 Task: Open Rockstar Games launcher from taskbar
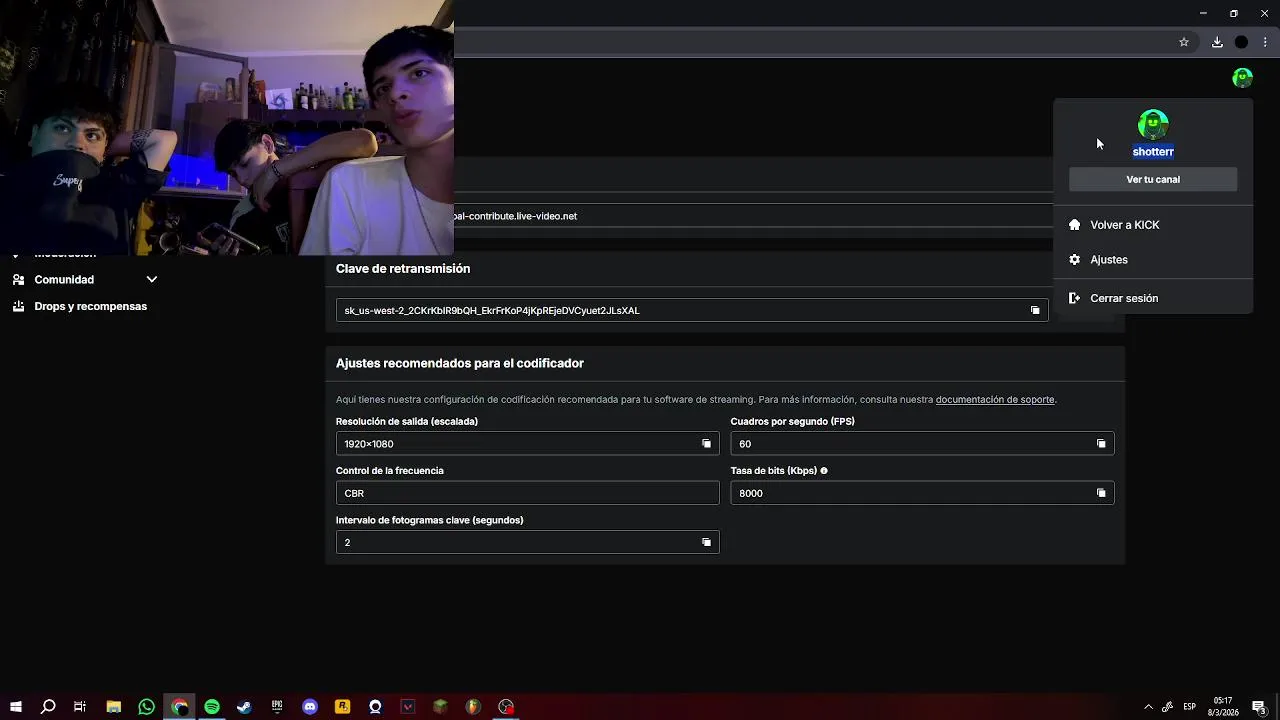[342, 707]
